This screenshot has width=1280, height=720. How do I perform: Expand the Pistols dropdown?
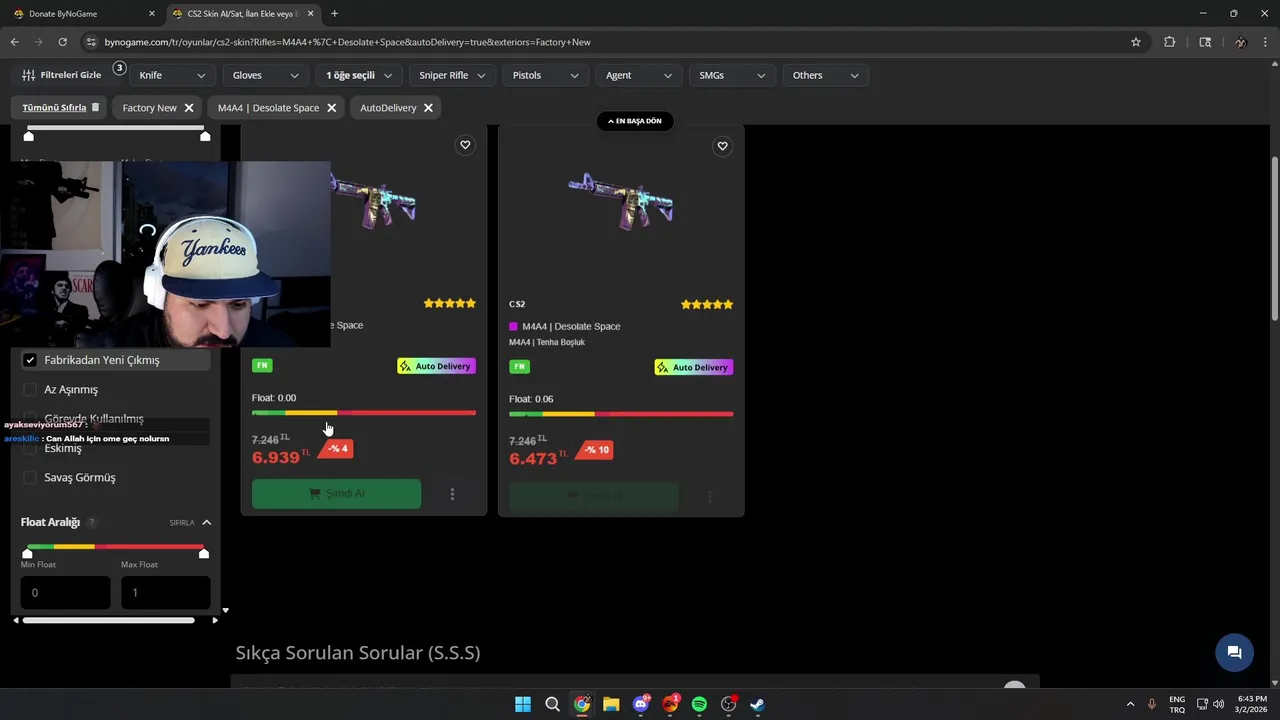[546, 75]
